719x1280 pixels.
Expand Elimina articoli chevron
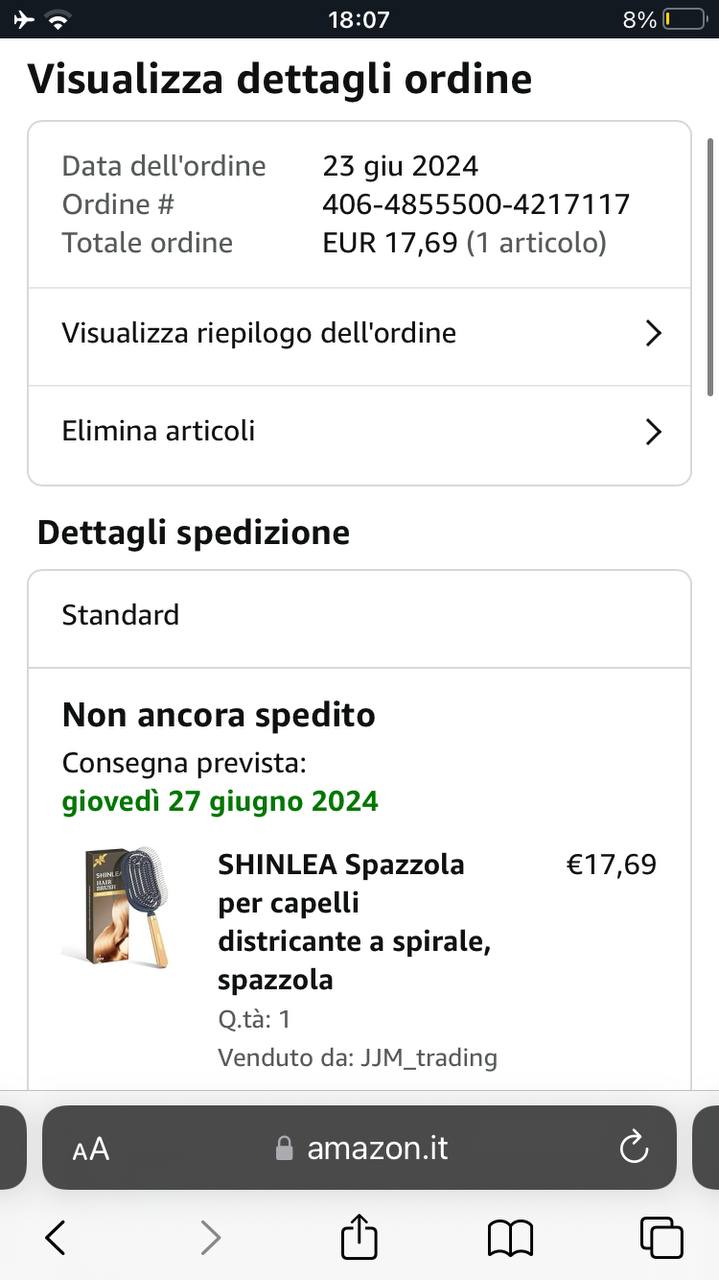653,432
